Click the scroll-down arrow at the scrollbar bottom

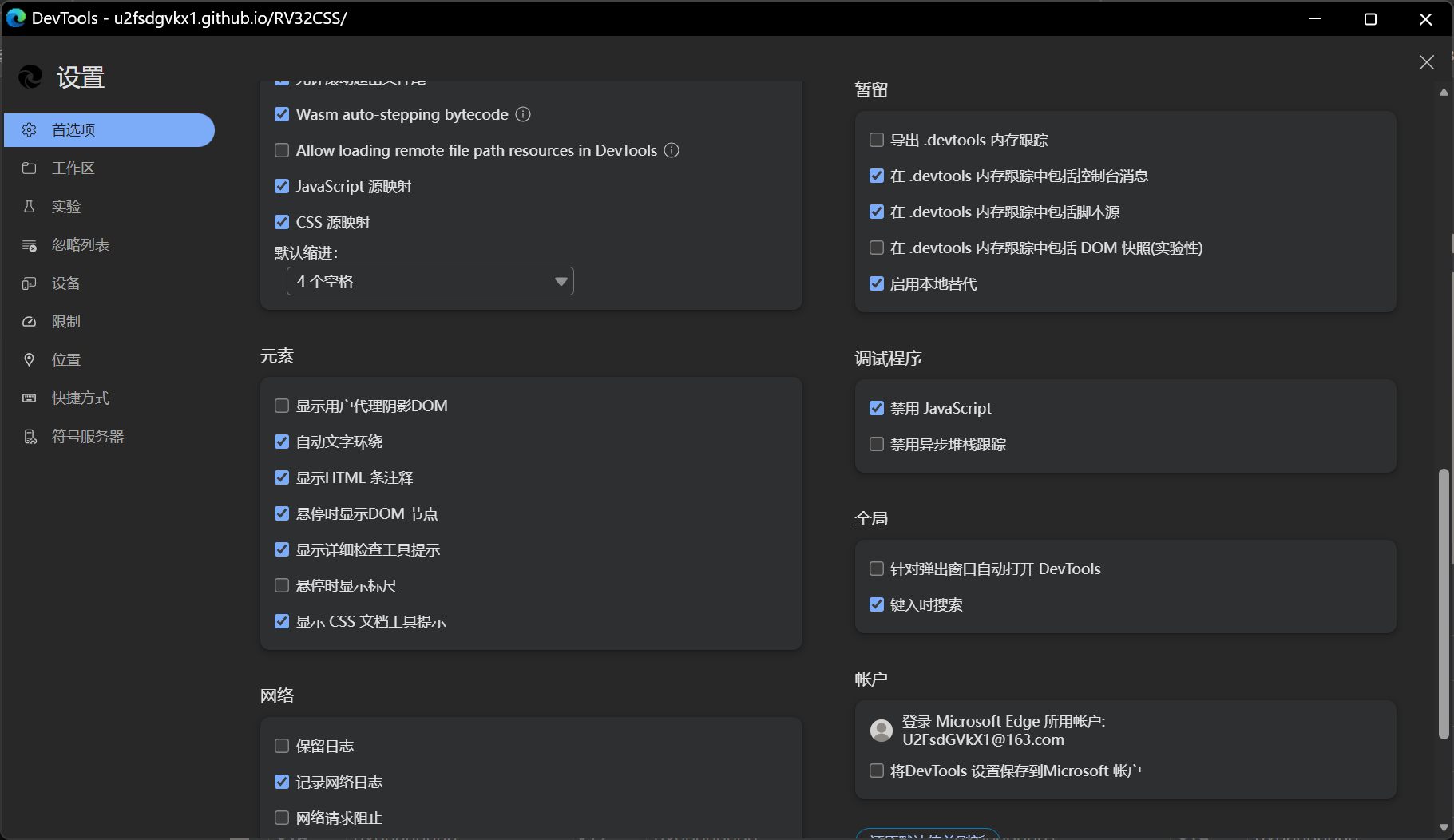1443,827
